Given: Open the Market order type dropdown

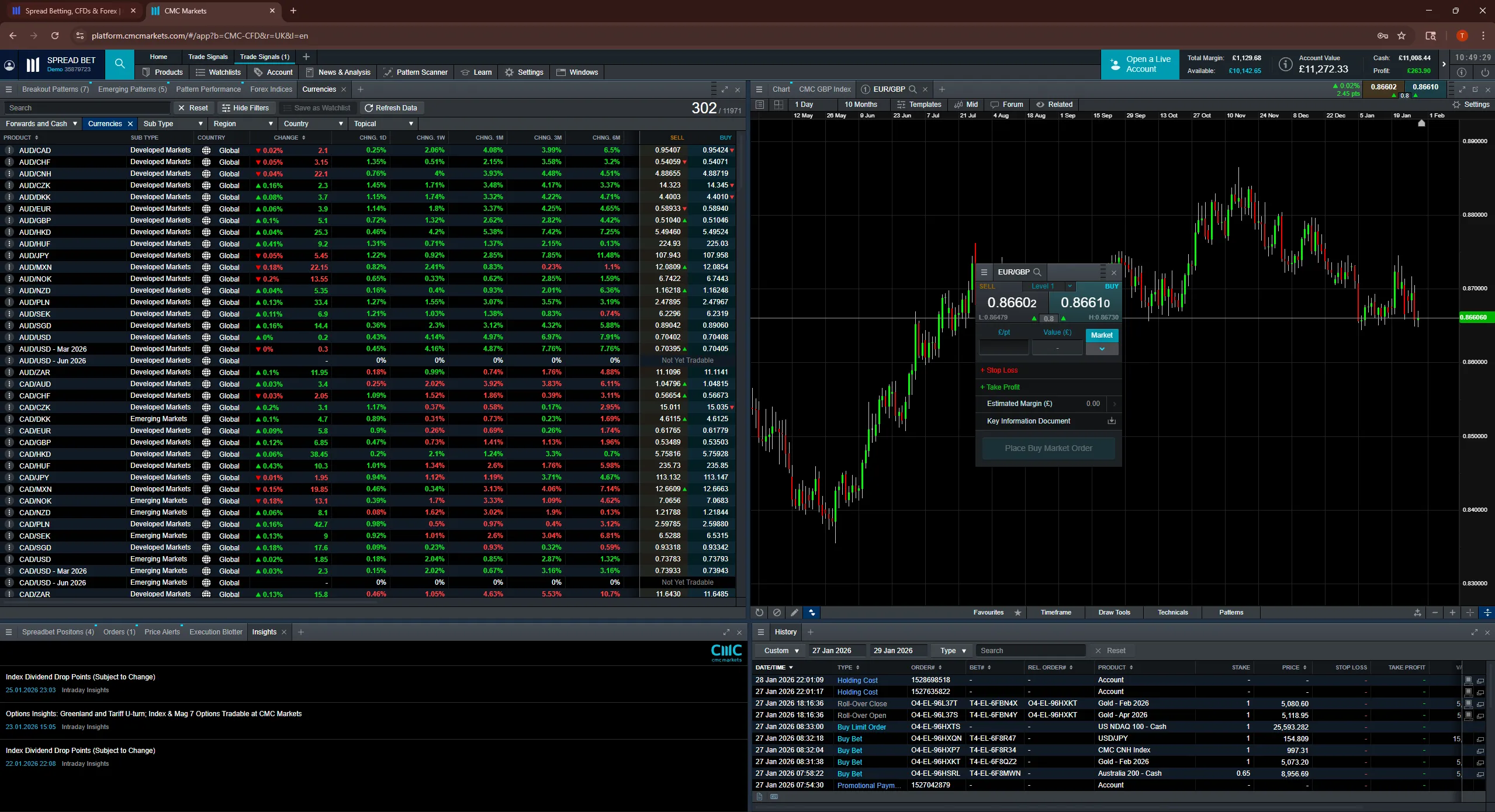Looking at the screenshot, I should click(1101, 349).
